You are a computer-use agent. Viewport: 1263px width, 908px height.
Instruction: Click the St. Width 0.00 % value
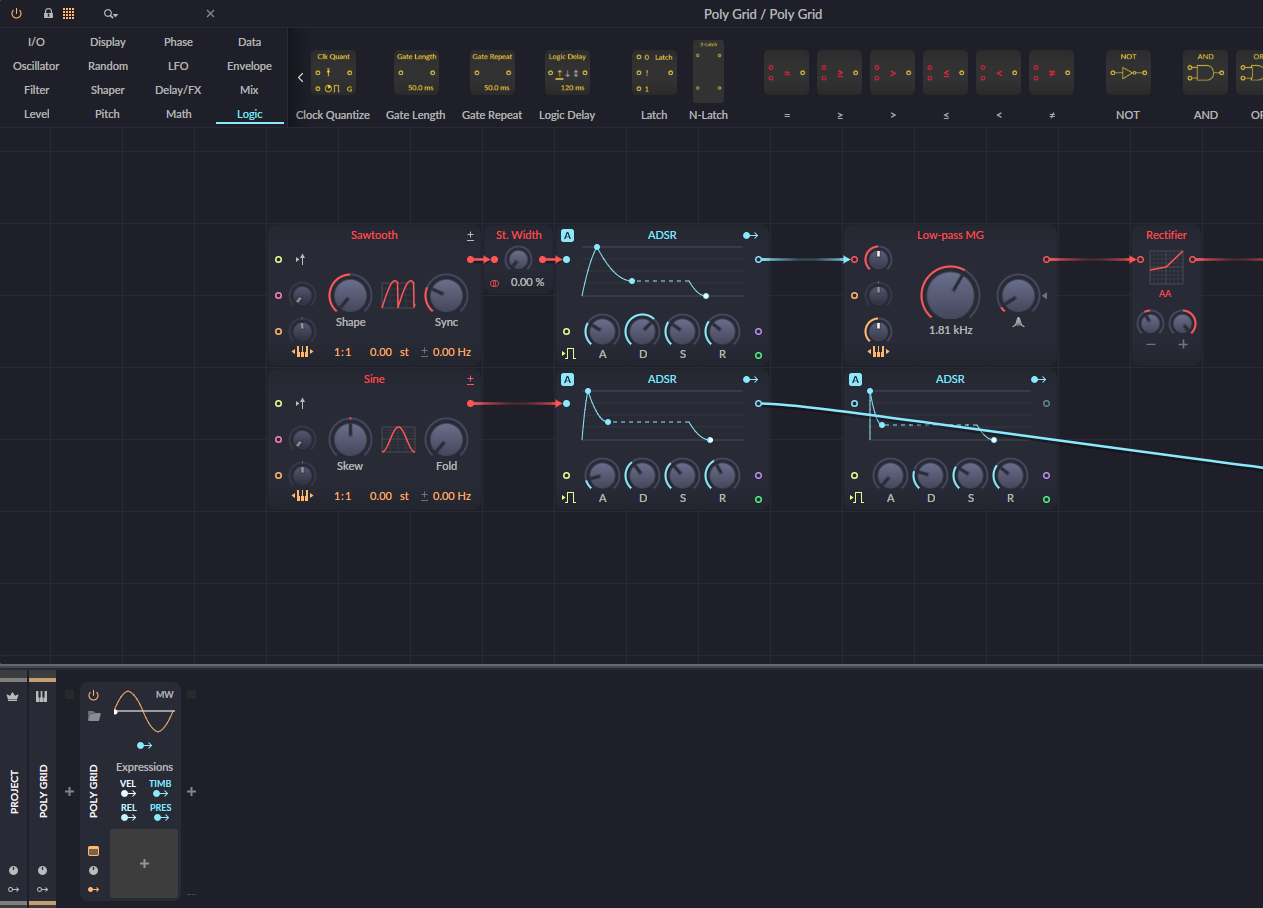tap(527, 283)
